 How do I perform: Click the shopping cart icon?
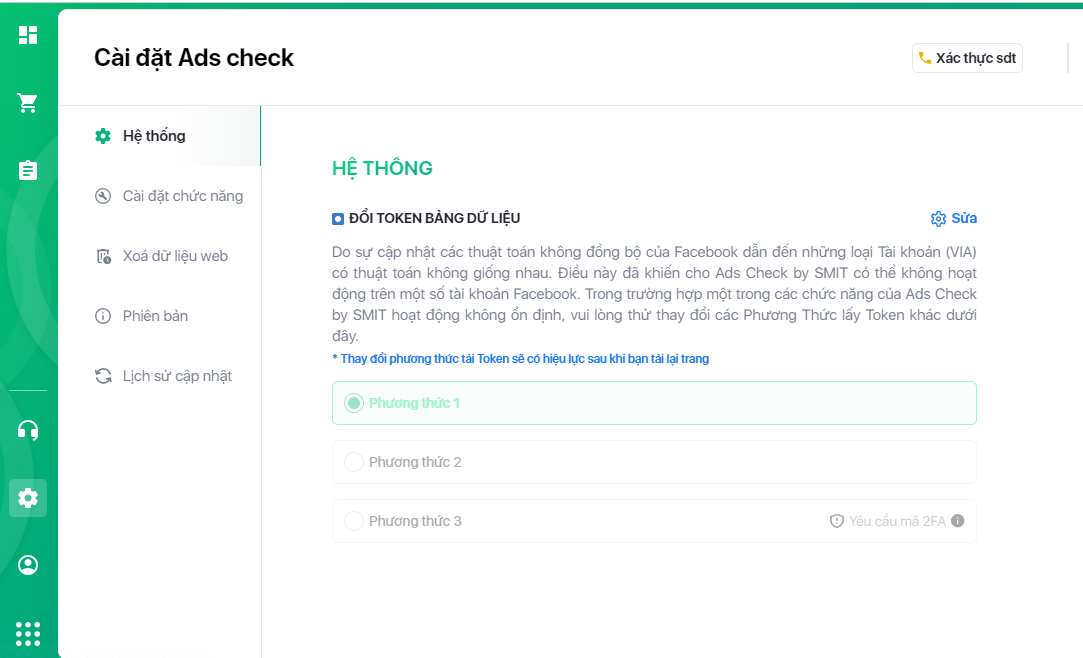tap(28, 103)
